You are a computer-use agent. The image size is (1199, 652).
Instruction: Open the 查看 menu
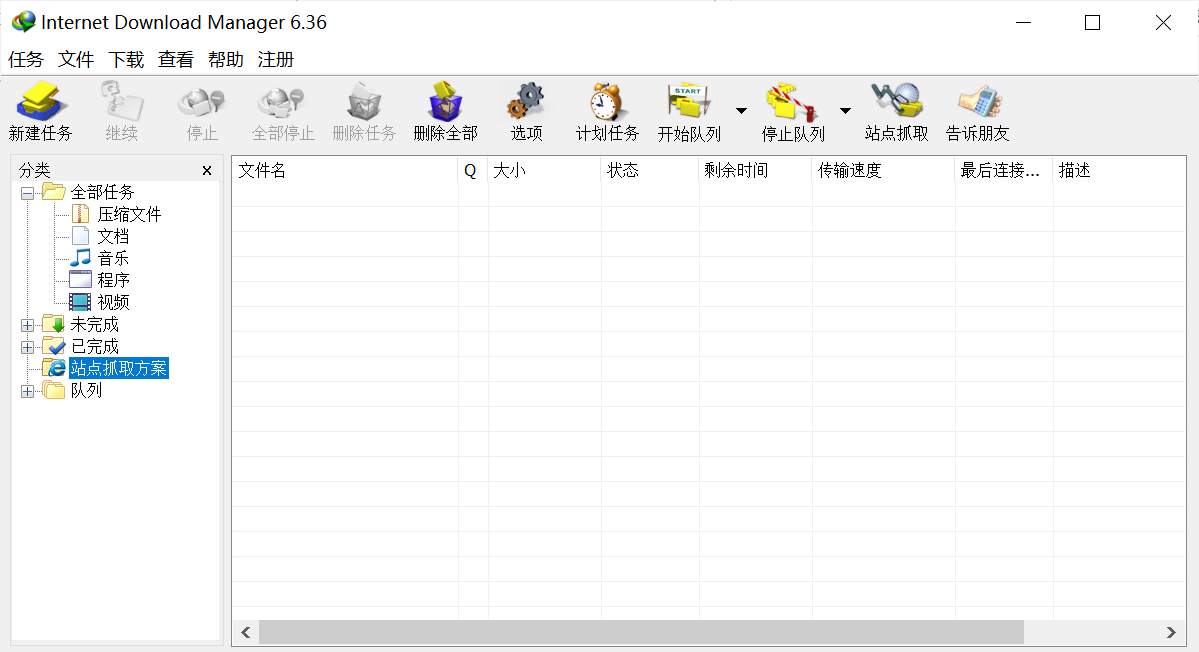(x=176, y=60)
